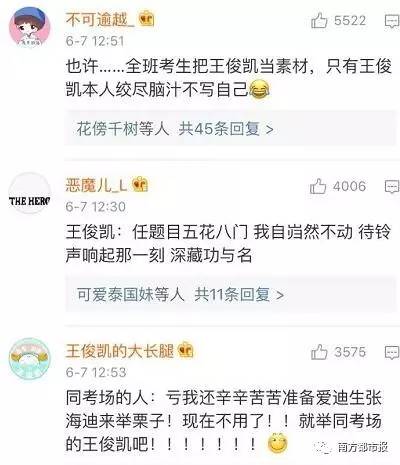Reply to 恶魔儿_L via comment bubble icon

pyautogui.click(x=392, y=187)
